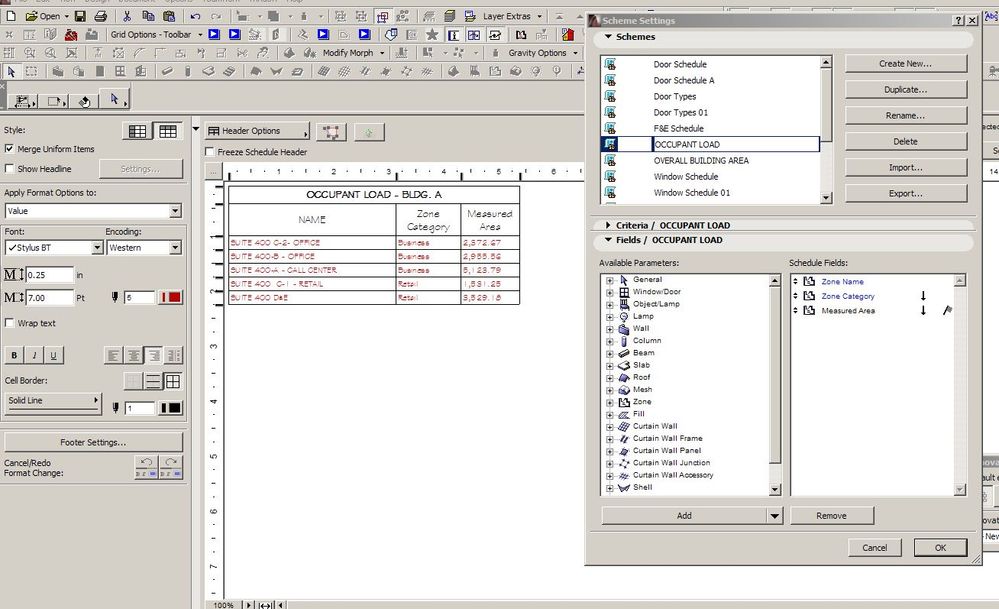
Task: Enable the Show Headline checkbox
Action: pos(10,169)
